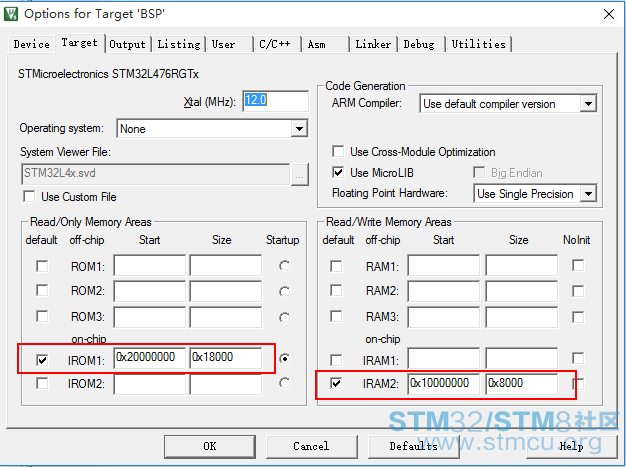Click the IRAM1 Start field

click(444, 358)
